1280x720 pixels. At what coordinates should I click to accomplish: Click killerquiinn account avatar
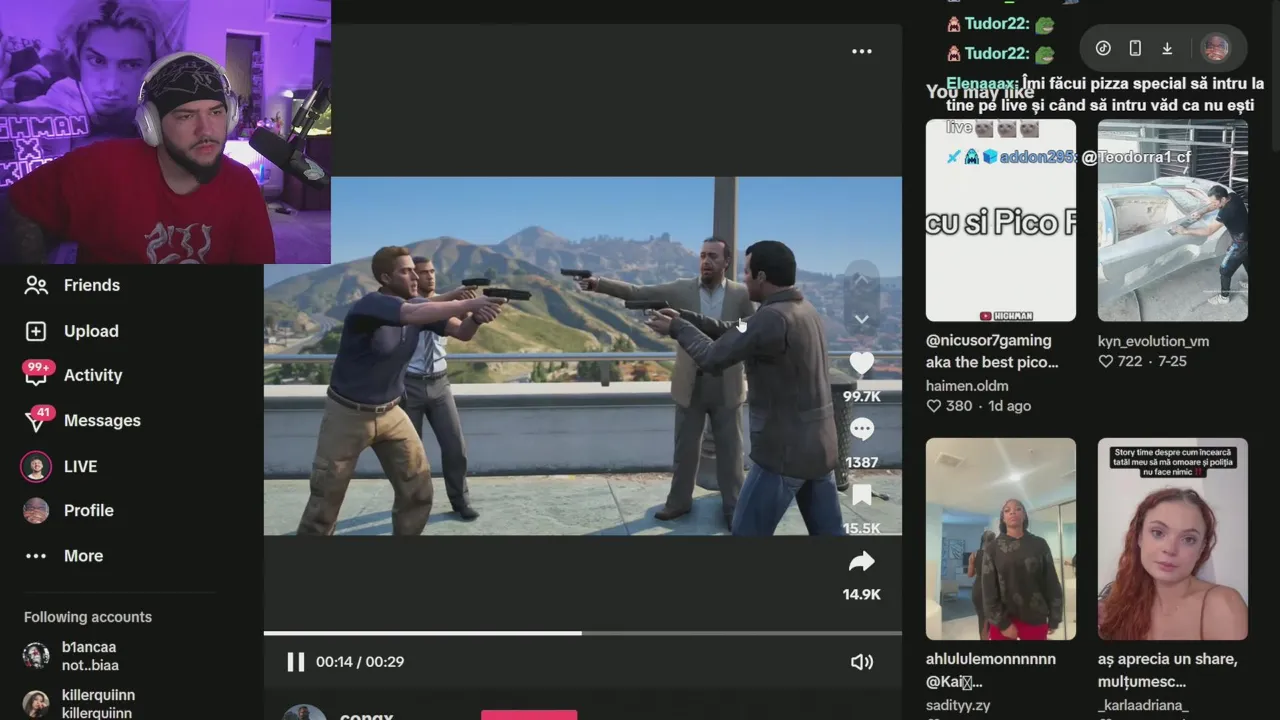[36, 704]
